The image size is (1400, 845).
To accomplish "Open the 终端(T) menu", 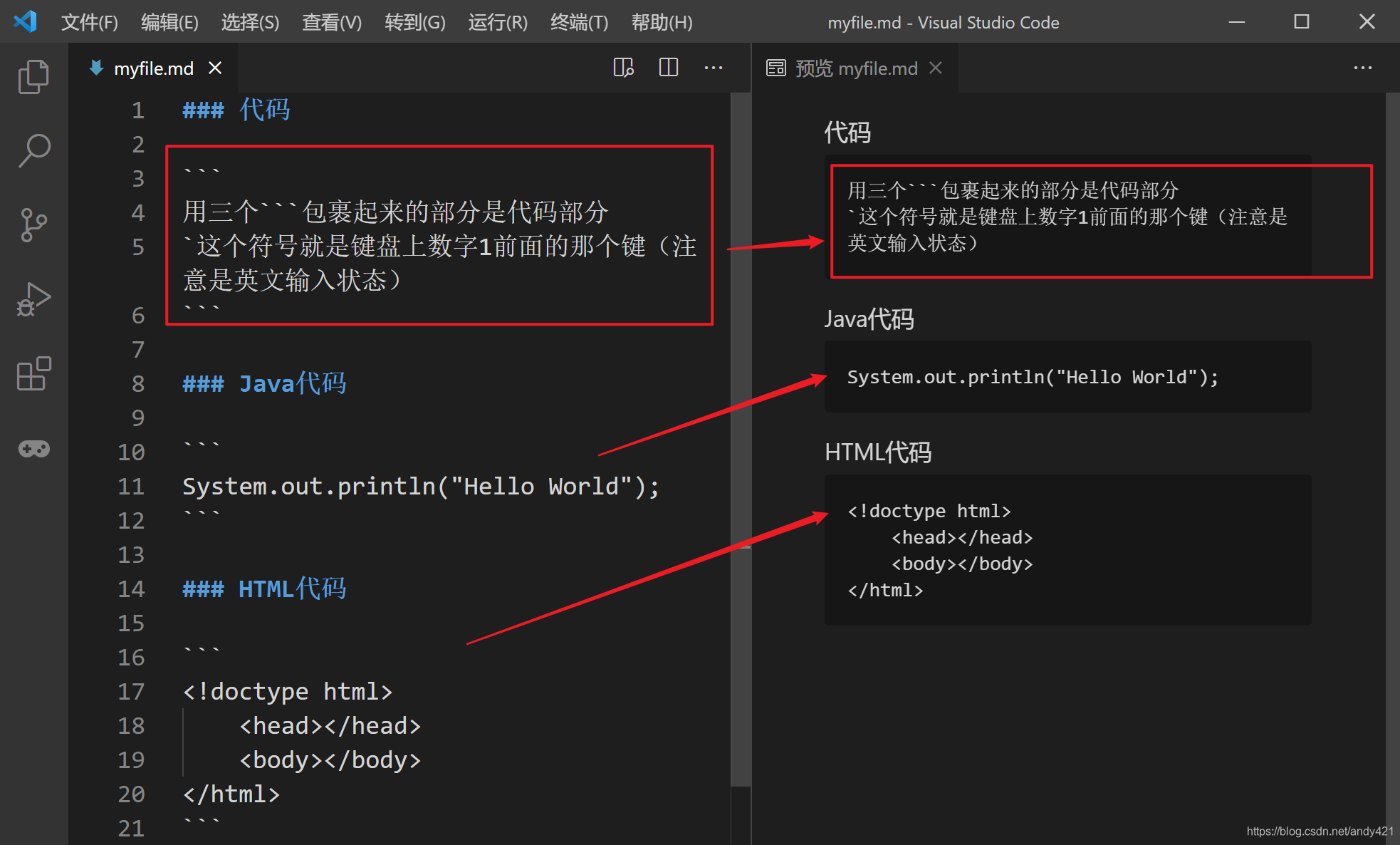I will point(579,22).
